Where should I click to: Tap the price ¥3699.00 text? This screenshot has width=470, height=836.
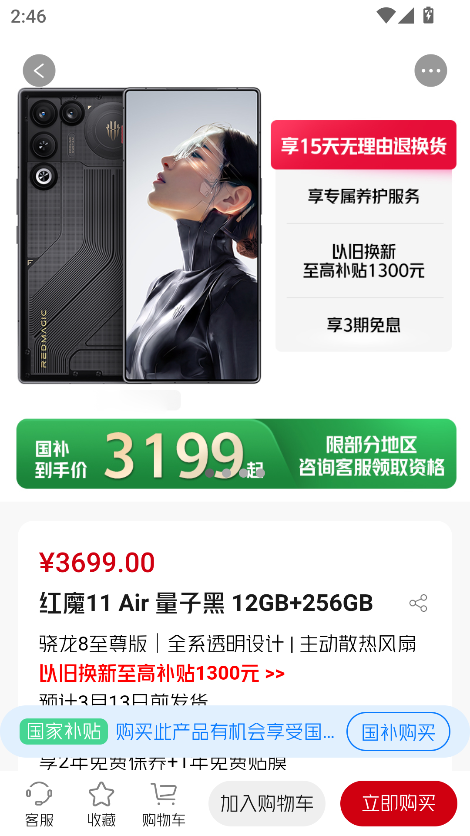point(97,562)
